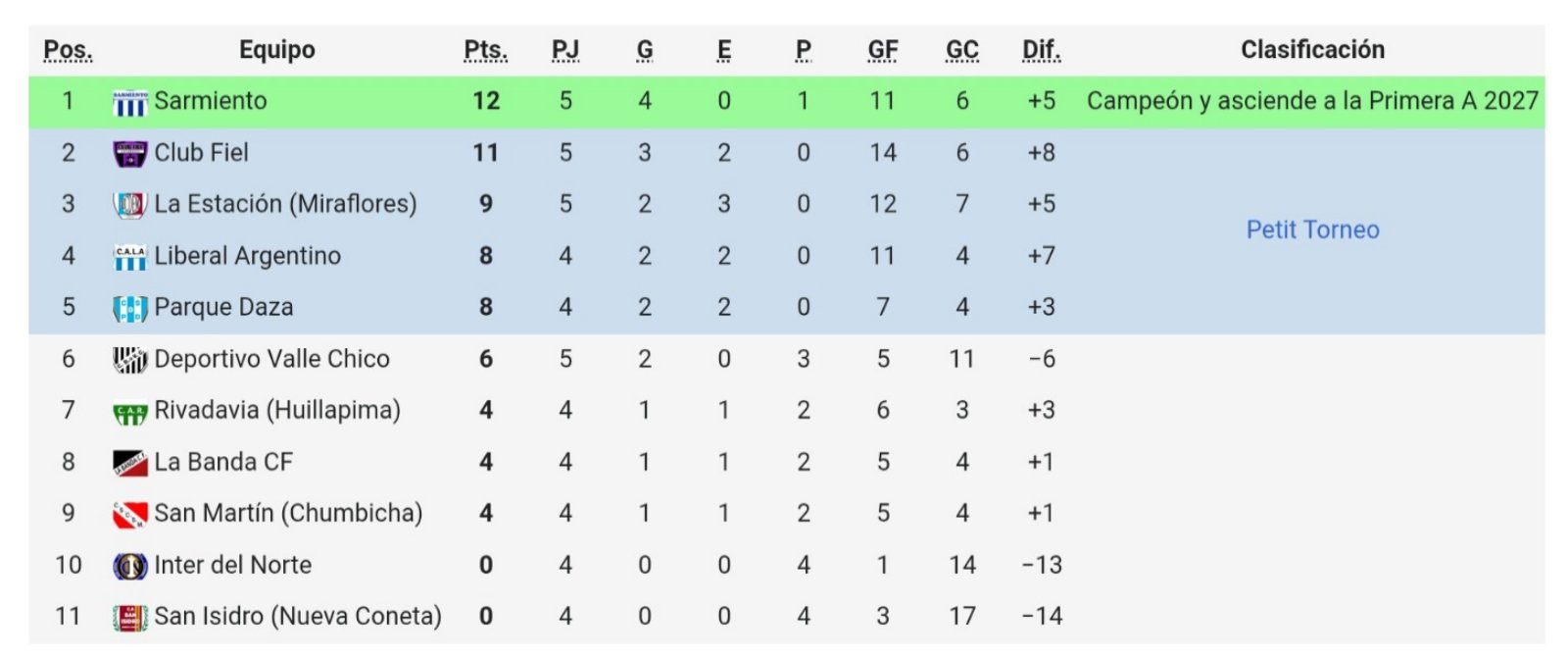Screen dimensions: 1568x658
Task: Click the Deportivo Valle Chico crest icon
Action: [x=130, y=360]
